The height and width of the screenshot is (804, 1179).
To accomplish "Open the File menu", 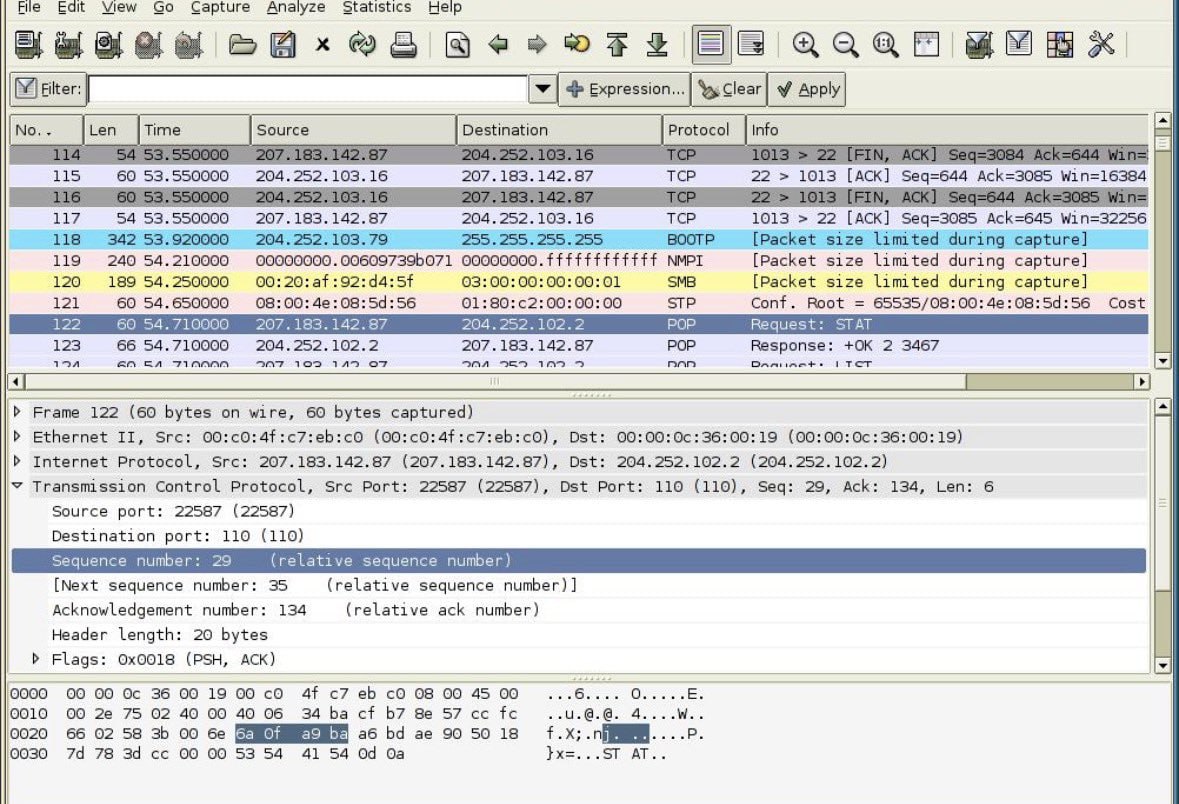I will [x=29, y=8].
